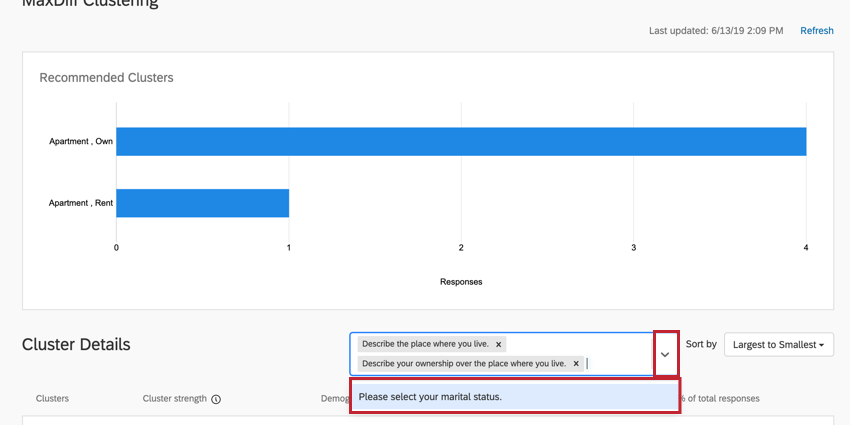
Task: Click the 'Apartment, Own' blue bar
Action: coord(460,141)
